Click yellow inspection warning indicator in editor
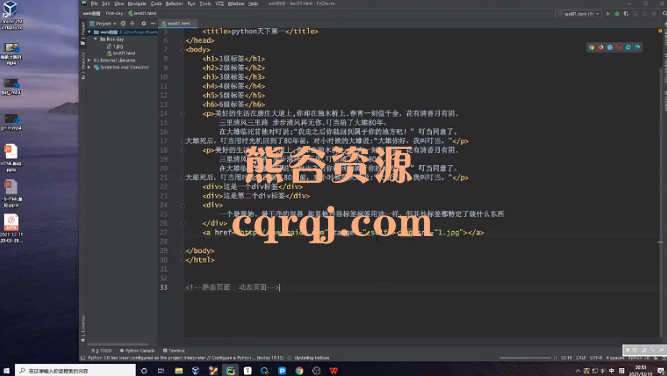This screenshot has height=376, width=667. point(661,31)
